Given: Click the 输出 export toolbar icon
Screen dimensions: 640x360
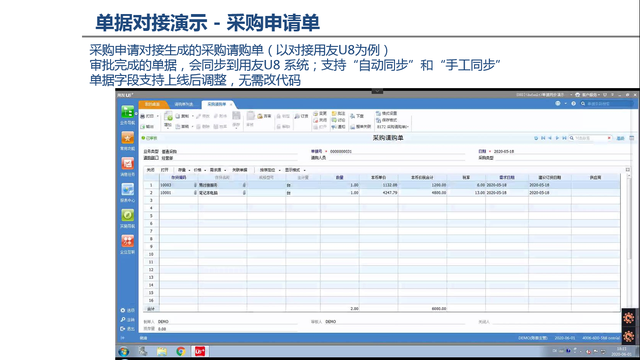Looking at the screenshot, I should (142, 127).
